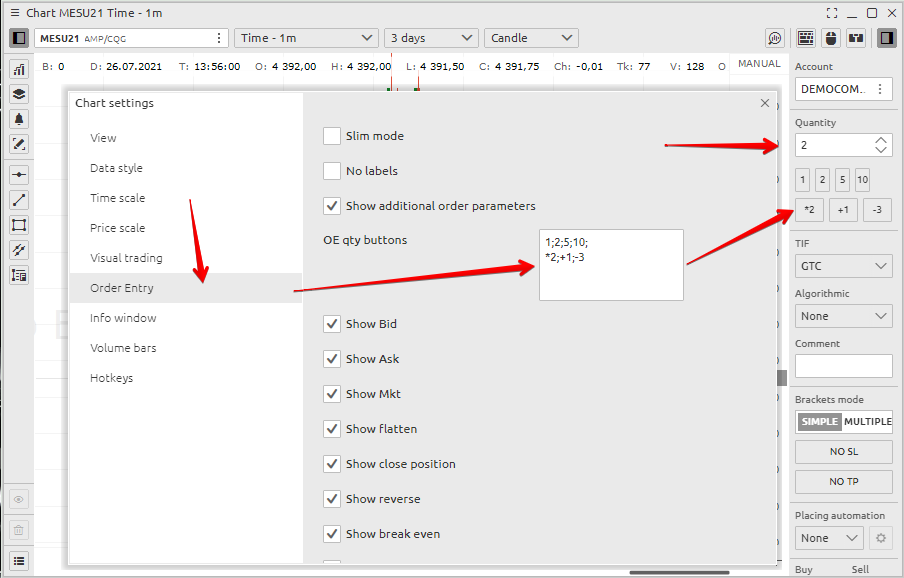
Task: Click the gear next to Placing automation
Action: [881, 538]
